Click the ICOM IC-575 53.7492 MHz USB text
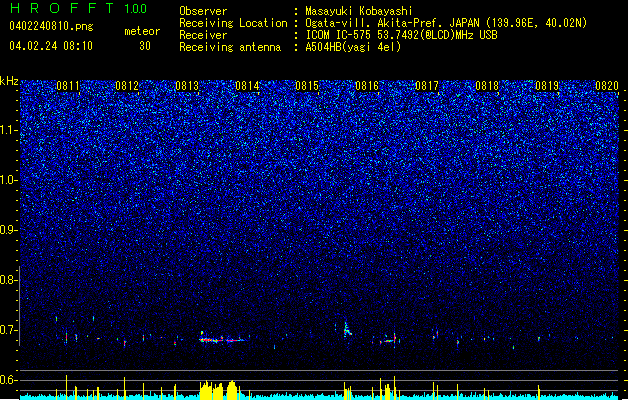629x400 pixels. pos(401,35)
